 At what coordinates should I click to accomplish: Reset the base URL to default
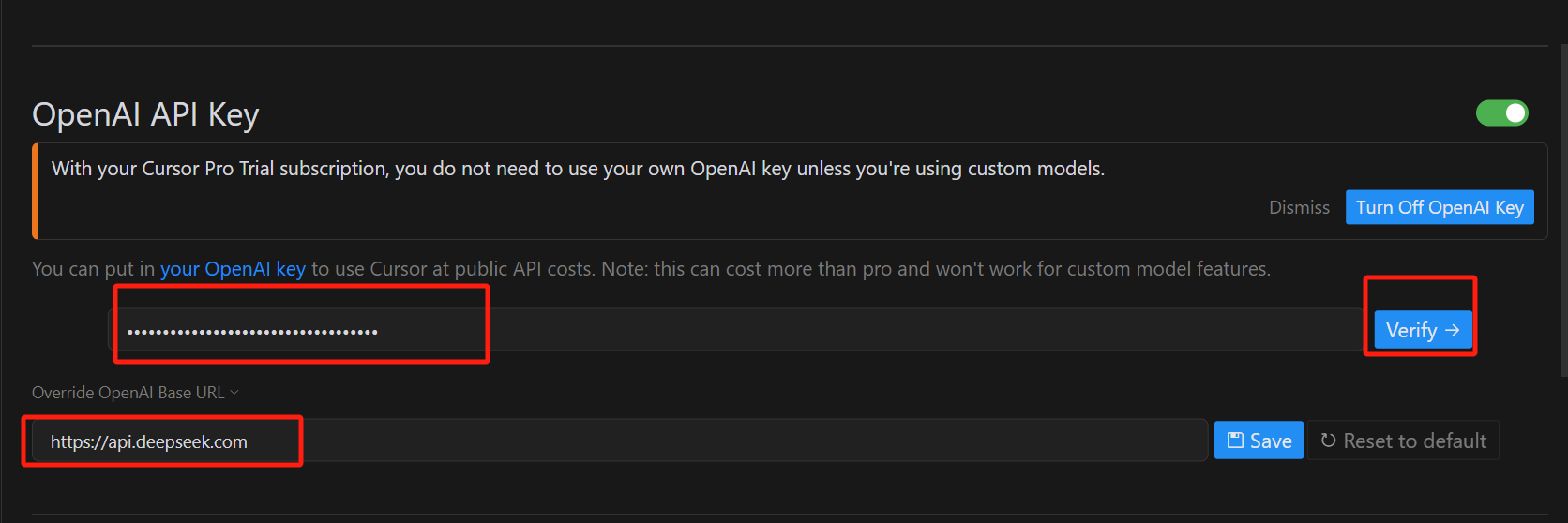click(1403, 441)
